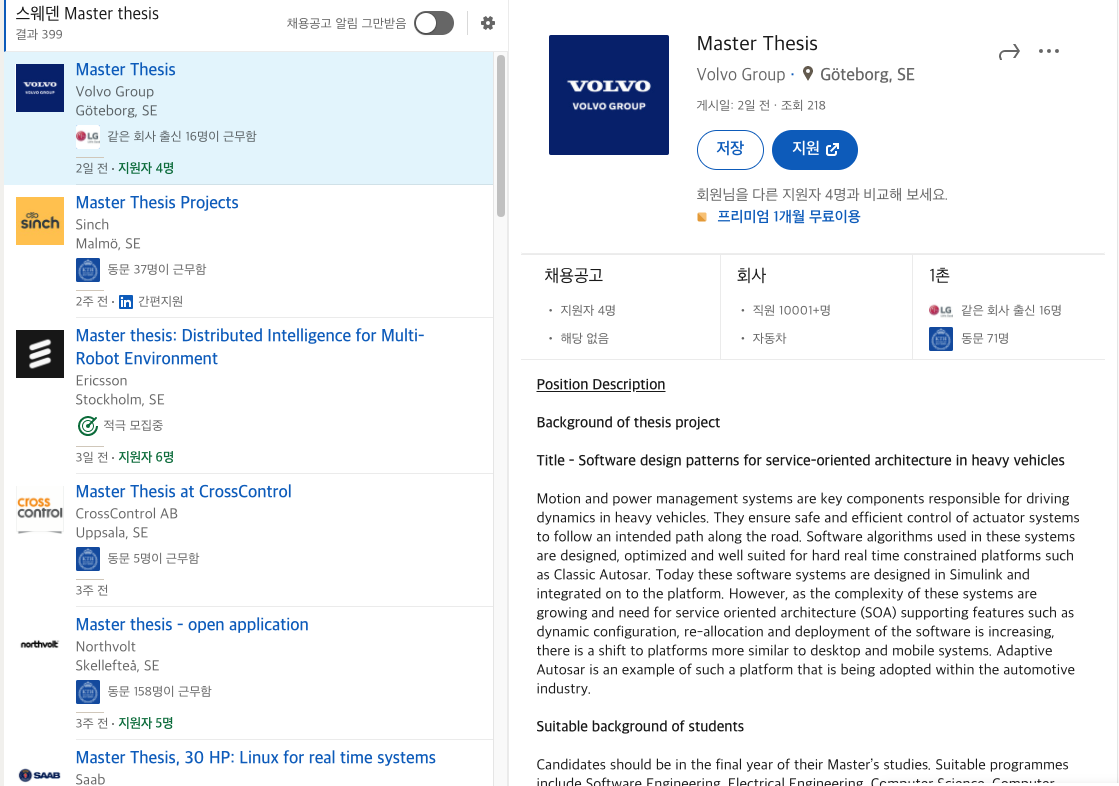The image size is (1119, 786).
Task: Click the Ericsson company logo
Action: tap(40, 354)
